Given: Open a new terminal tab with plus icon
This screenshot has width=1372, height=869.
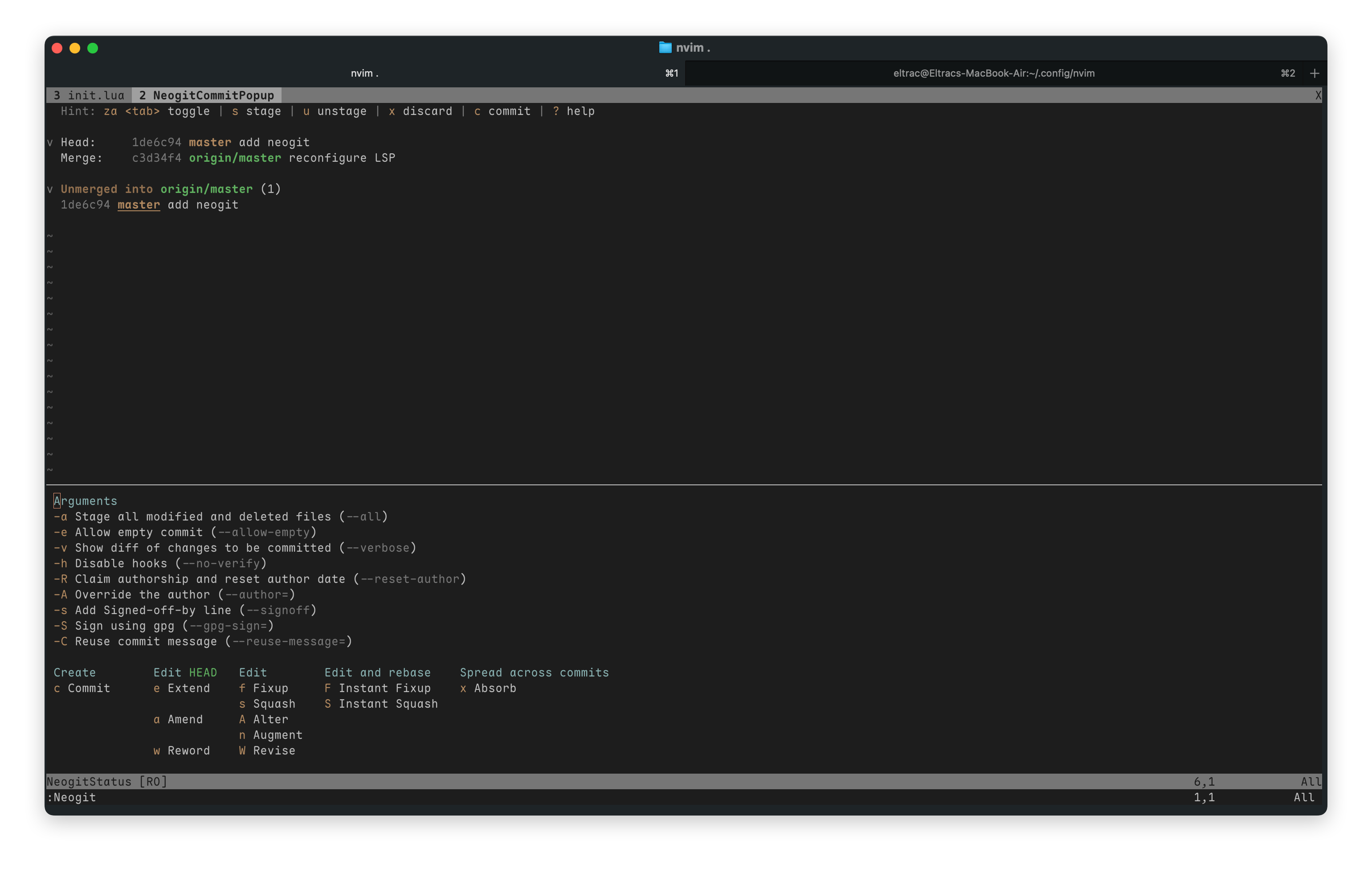Looking at the screenshot, I should tap(1314, 73).
